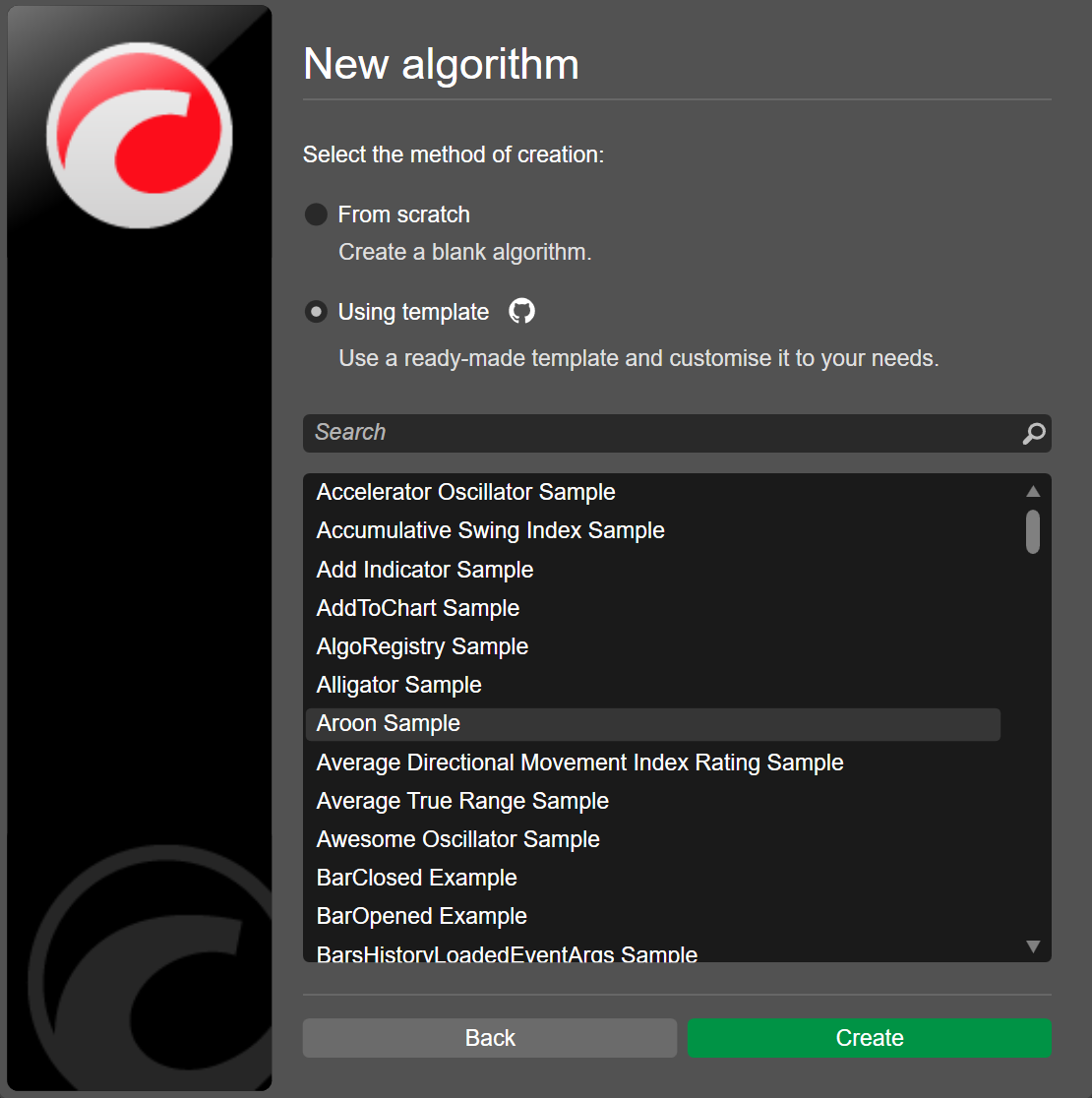The height and width of the screenshot is (1098, 1092).
Task: Go Back to the previous step
Action: [490, 1038]
